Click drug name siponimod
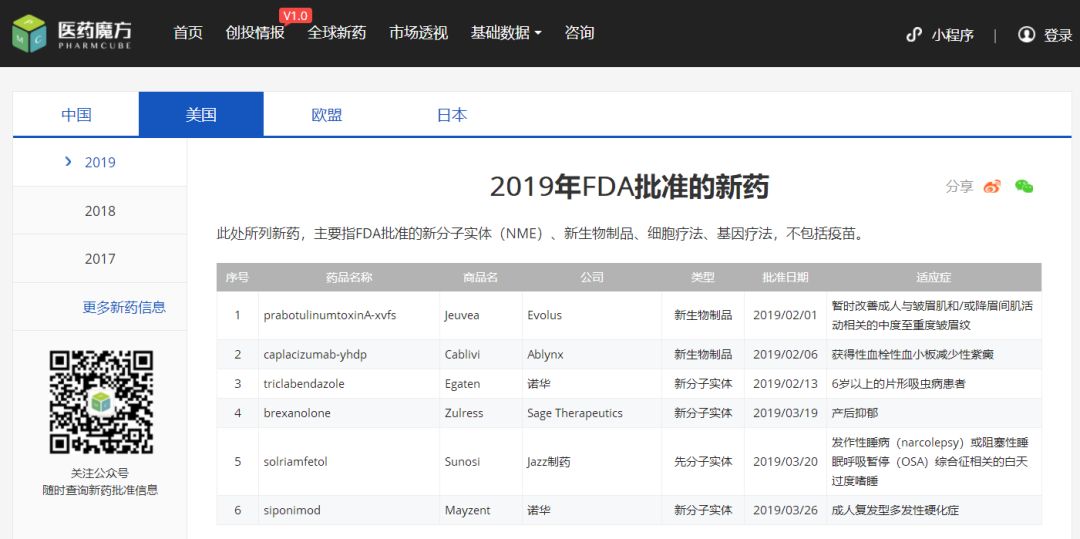 [292, 510]
